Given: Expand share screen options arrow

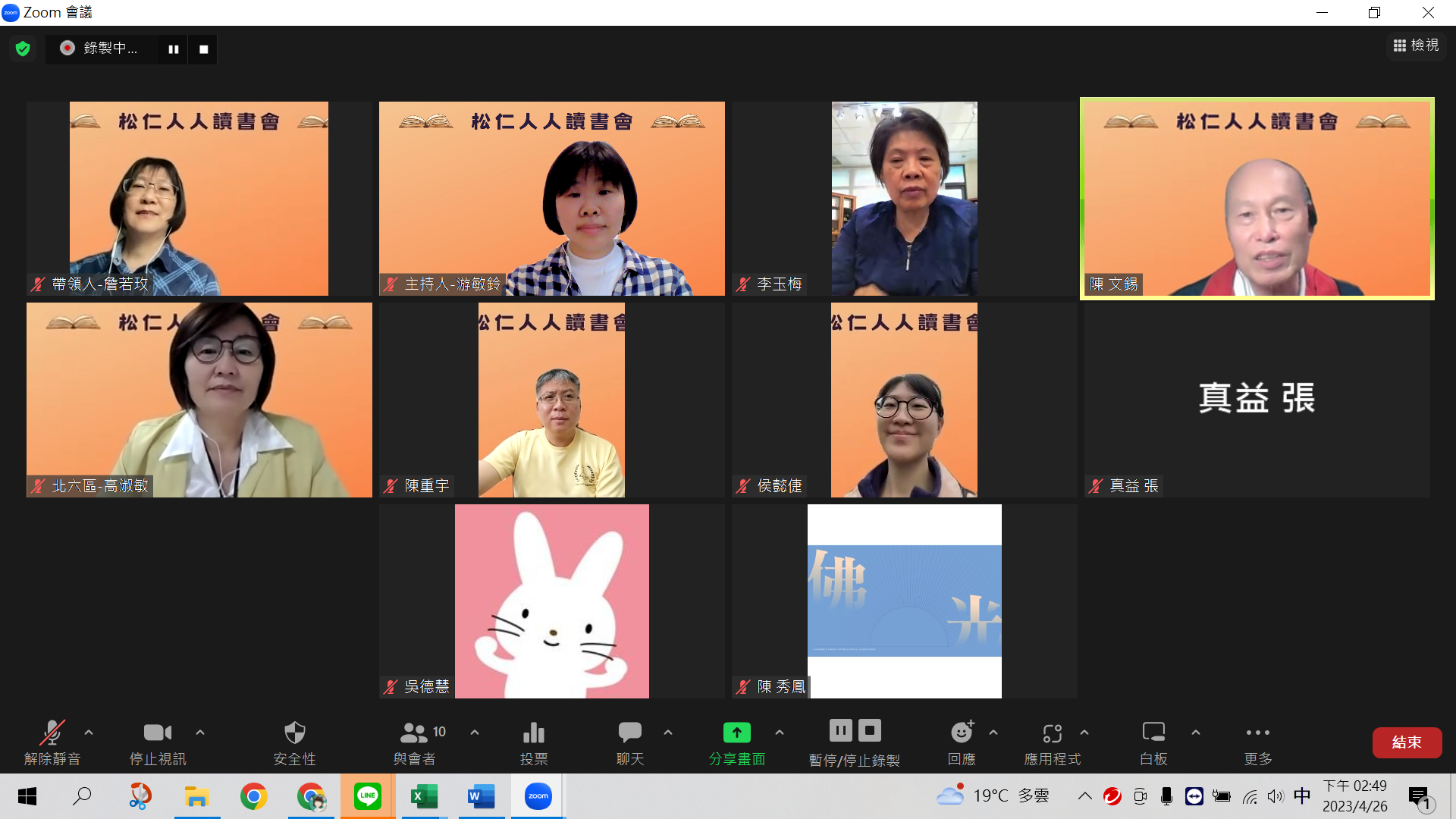Looking at the screenshot, I should 780,733.
